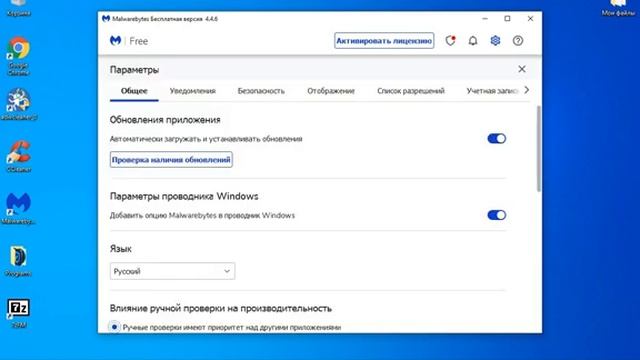Open the help question mark icon
Viewport: 640px width, 360px height.
pos(518,41)
